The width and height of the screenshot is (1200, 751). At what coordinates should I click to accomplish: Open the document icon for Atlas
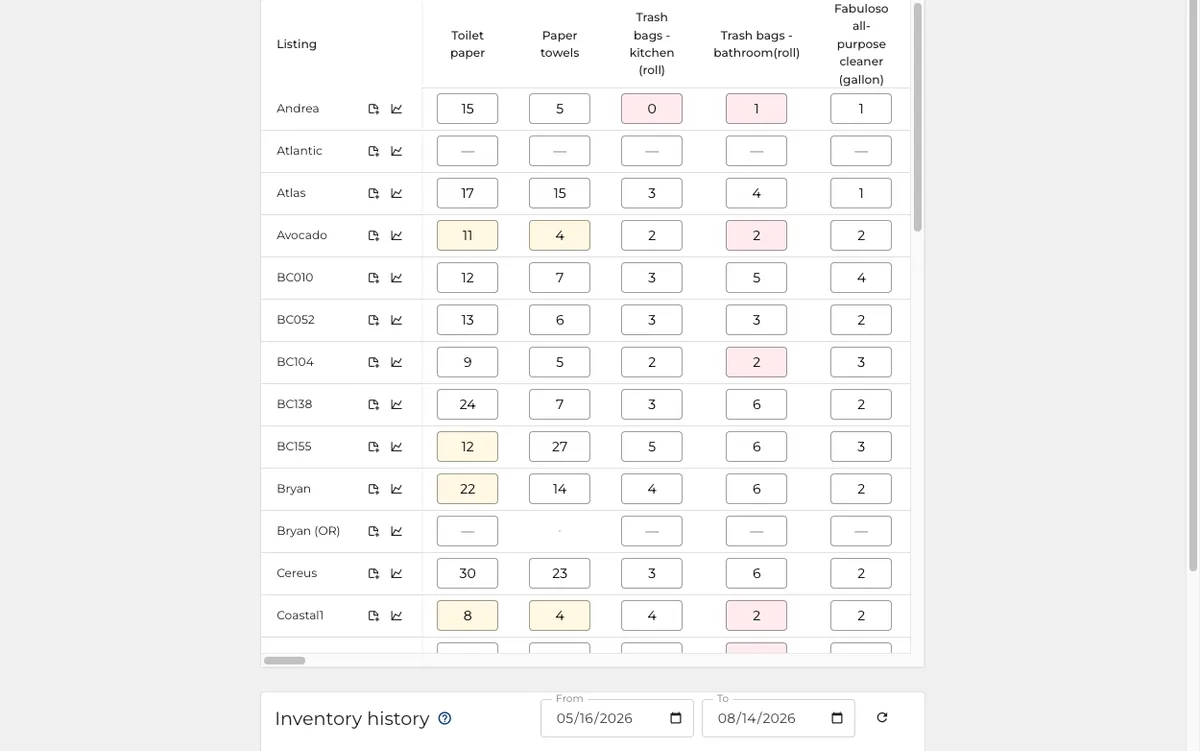click(x=373, y=193)
